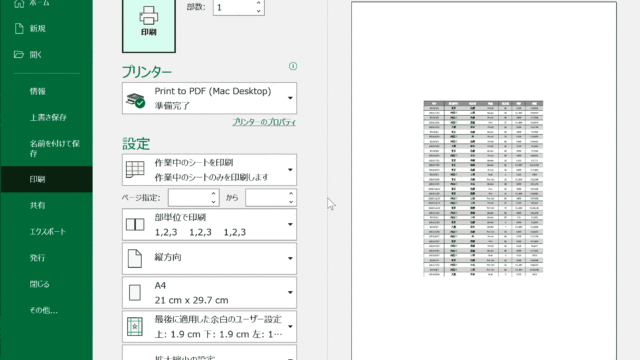640x360 pixels.
Task: Click the Print to PDF printer status icon
Action: (x=136, y=100)
